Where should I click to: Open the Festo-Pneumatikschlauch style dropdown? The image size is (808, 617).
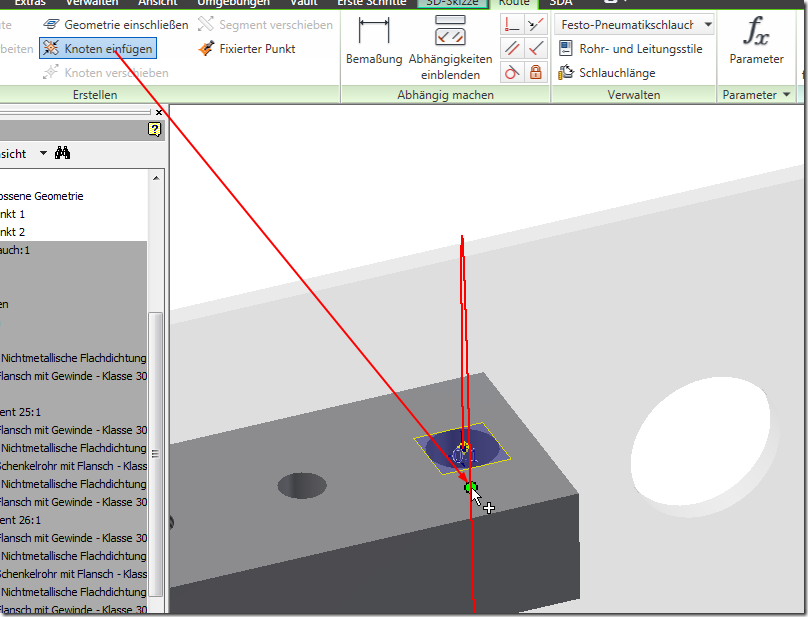click(709, 24)
